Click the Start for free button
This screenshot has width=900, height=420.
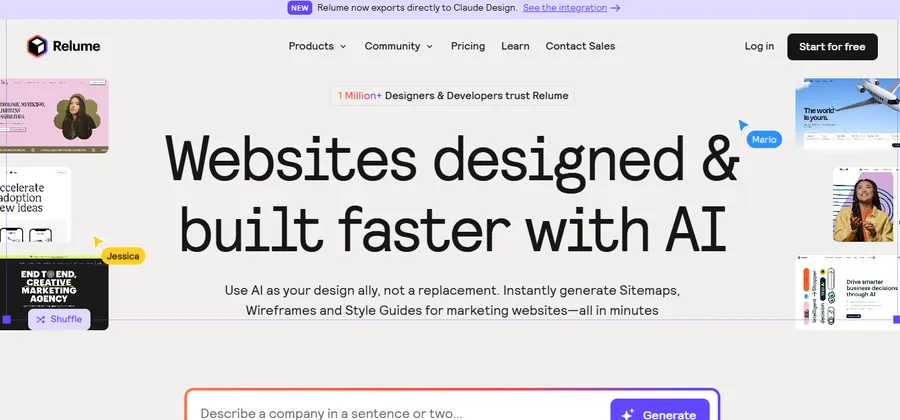click(832, 46)
